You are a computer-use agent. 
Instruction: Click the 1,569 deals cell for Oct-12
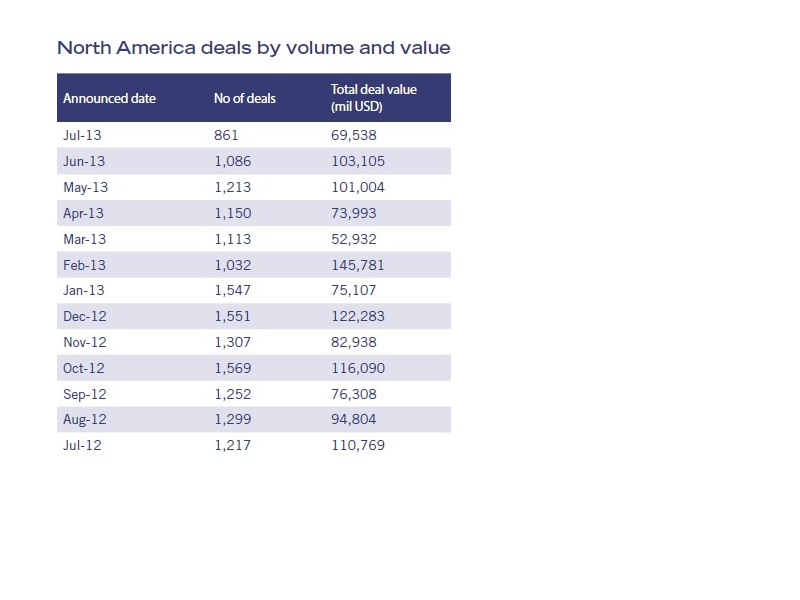pyautogui.click(x=232, y=368)
